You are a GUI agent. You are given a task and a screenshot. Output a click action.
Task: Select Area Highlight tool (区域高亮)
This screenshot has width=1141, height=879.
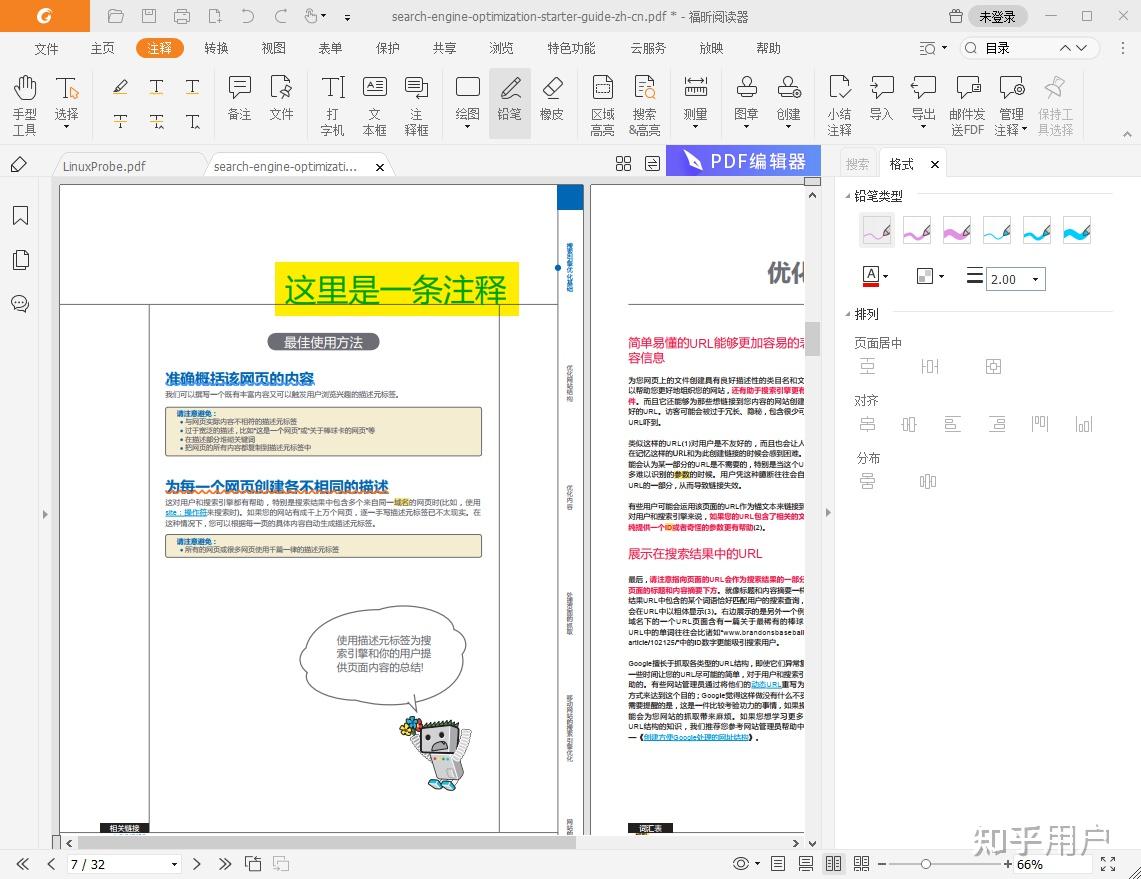click(x=603, y=106)
